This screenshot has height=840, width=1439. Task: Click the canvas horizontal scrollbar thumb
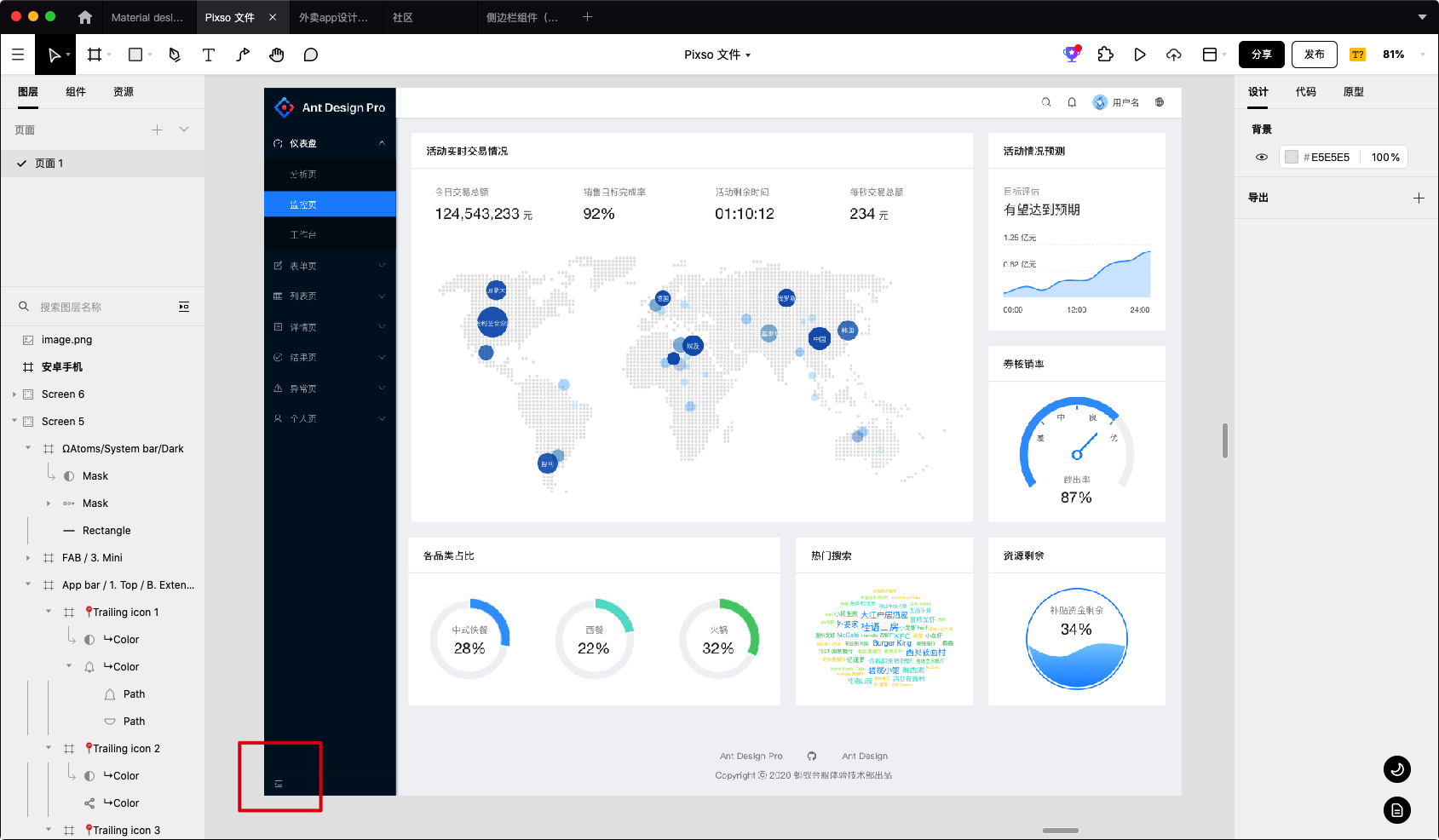[x=1061, y=830]
